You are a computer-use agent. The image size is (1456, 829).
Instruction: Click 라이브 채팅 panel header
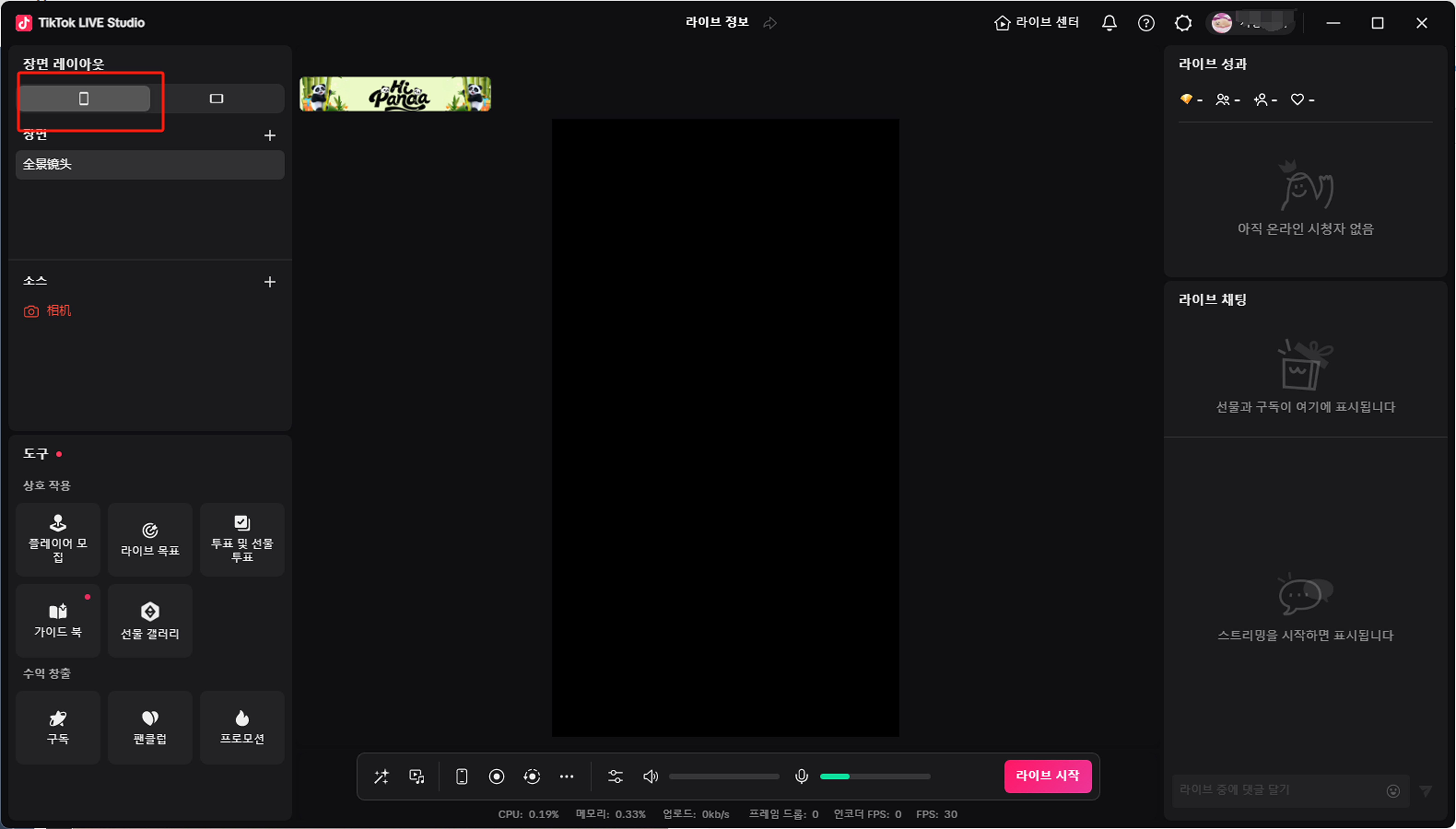[x=1213, y=300]
